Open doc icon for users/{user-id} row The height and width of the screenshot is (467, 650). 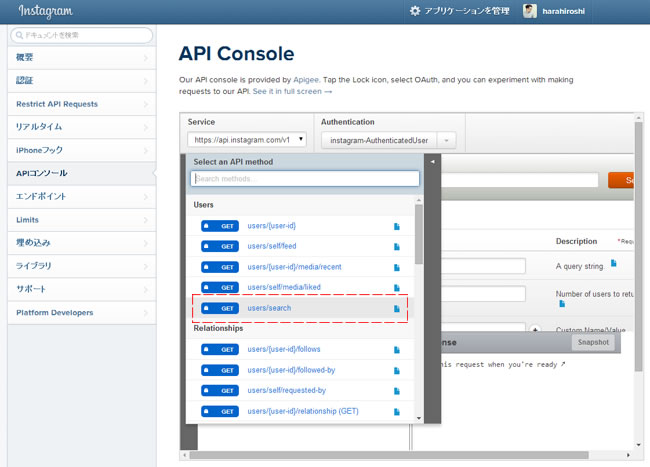click(x=397, y=226)
